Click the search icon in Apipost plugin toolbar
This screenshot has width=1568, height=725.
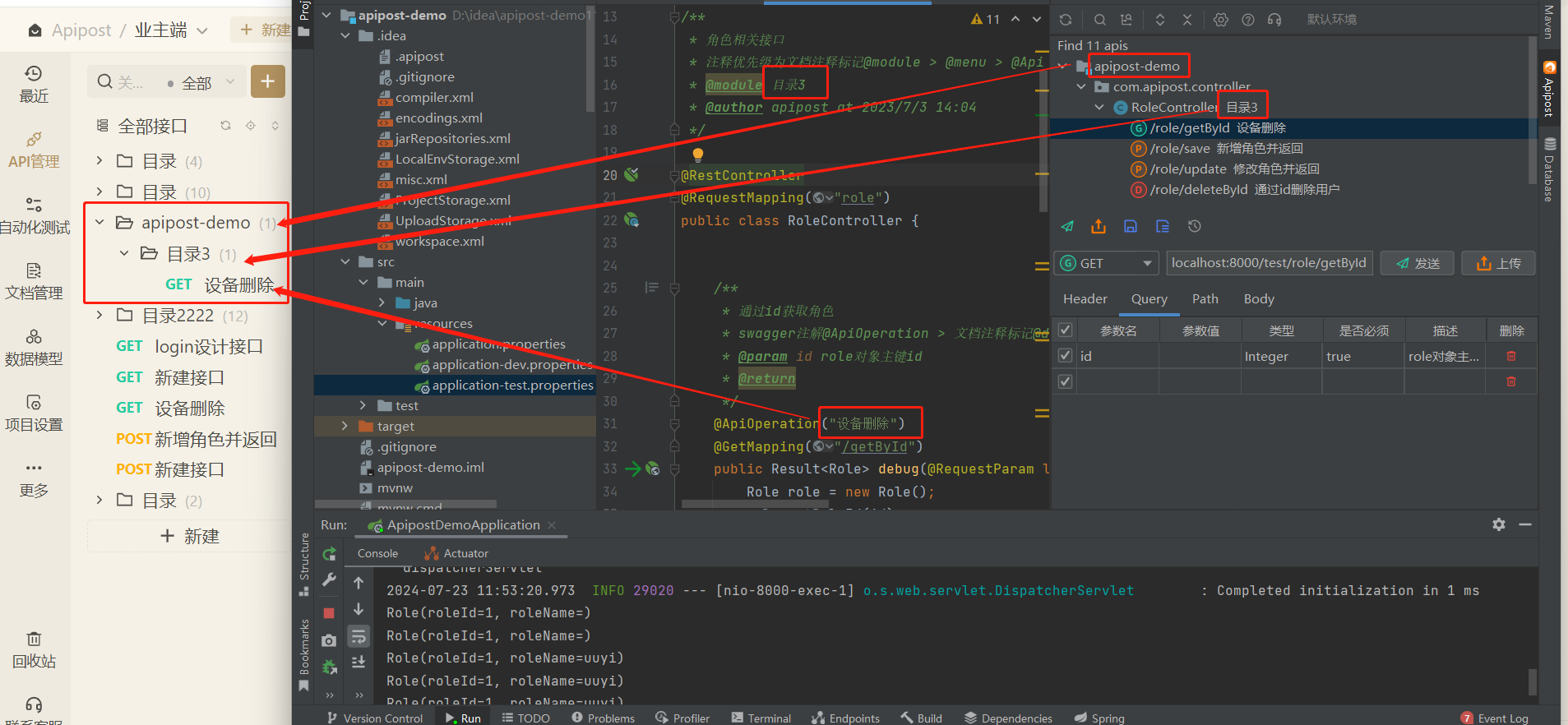pos(1099,20)
